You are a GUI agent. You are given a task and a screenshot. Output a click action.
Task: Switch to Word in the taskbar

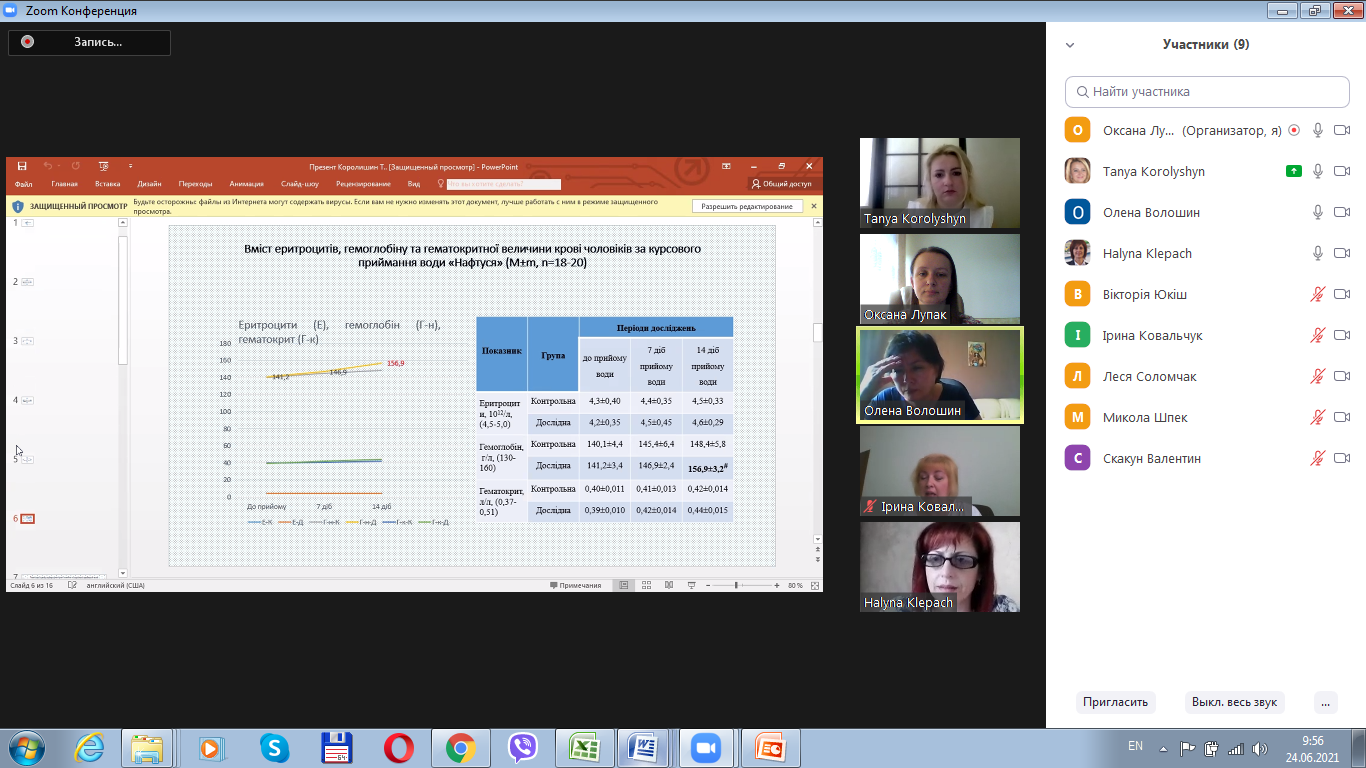coord(646,747)
